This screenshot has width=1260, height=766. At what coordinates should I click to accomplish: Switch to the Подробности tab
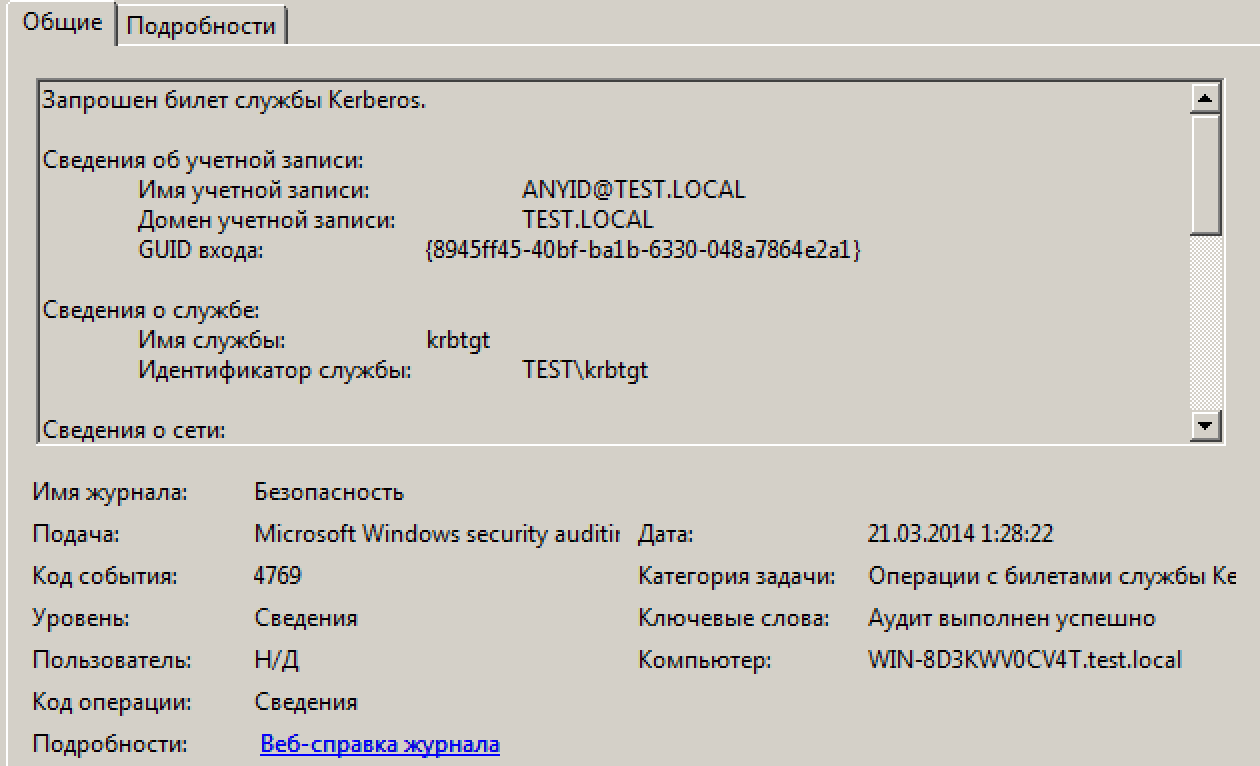202,25
